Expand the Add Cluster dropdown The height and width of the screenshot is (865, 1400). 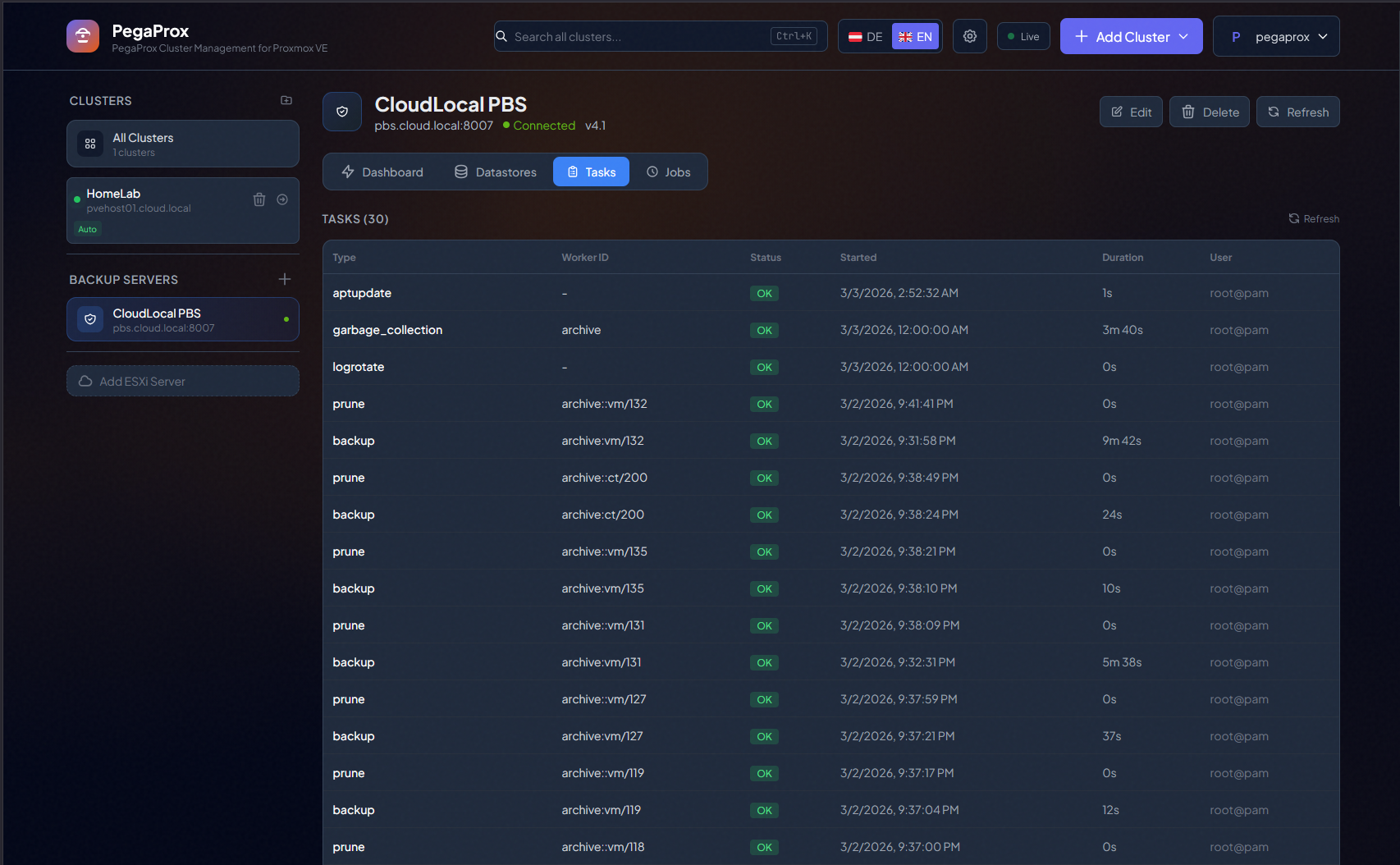tap(1131, 37)
